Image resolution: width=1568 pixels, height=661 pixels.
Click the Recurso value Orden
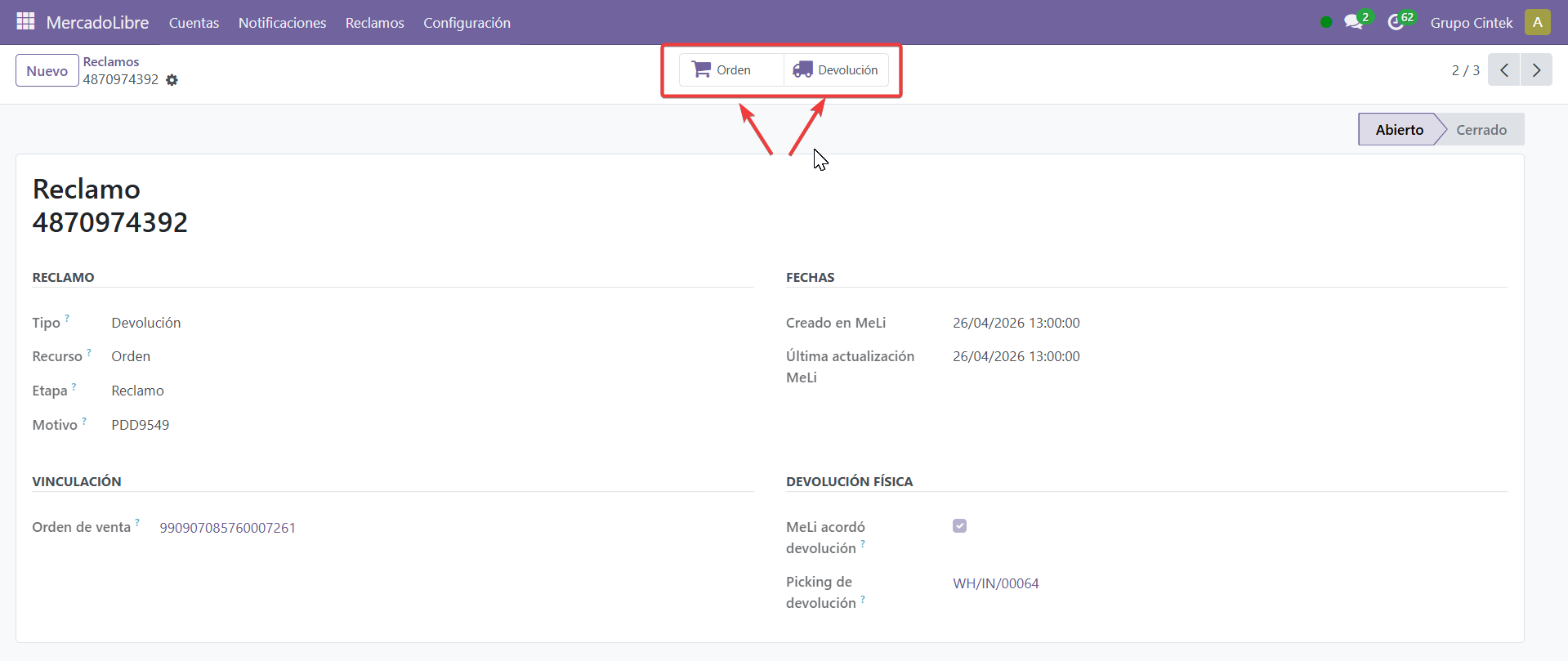tap(131, 356)
